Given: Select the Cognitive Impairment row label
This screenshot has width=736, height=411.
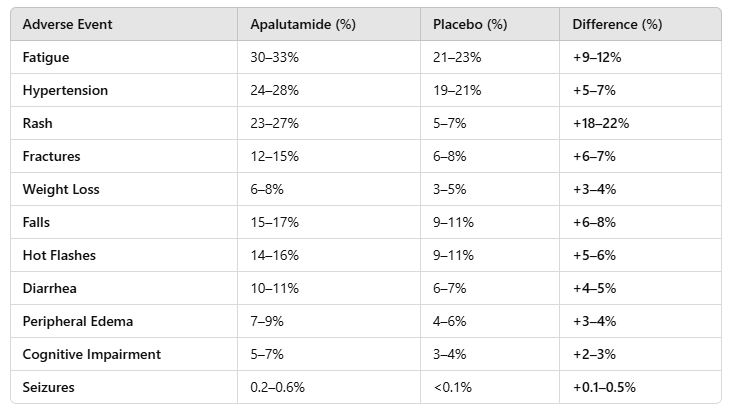Looking at the screenshot, I should (92, 354).
